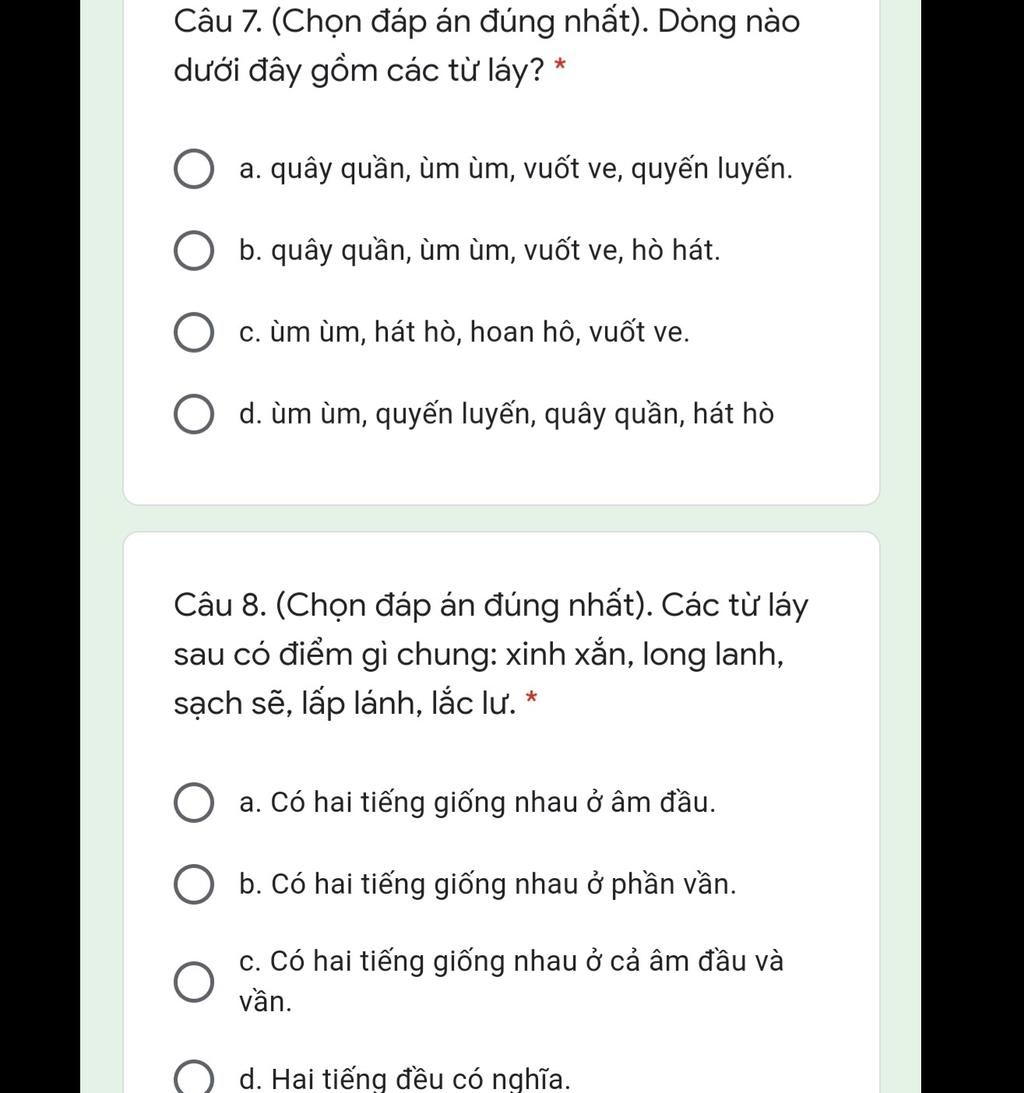The height and width of the screenshot is (1093, 1024).
Task: Click answer text ending with 'hò hát.'
Action: tap(479, 250)
